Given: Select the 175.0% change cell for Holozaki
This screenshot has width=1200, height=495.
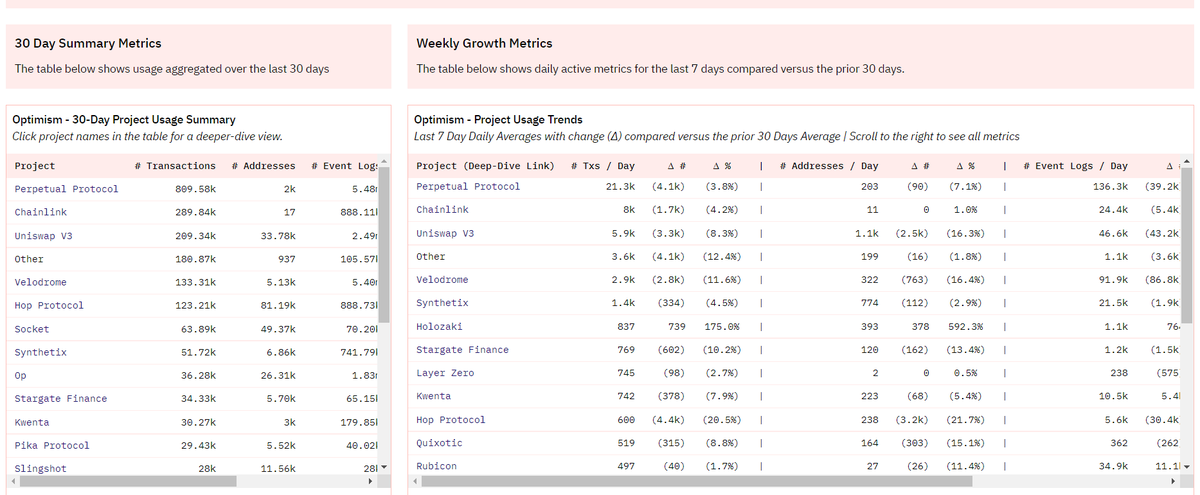Looking at the screenshot, I should point(720,326).
